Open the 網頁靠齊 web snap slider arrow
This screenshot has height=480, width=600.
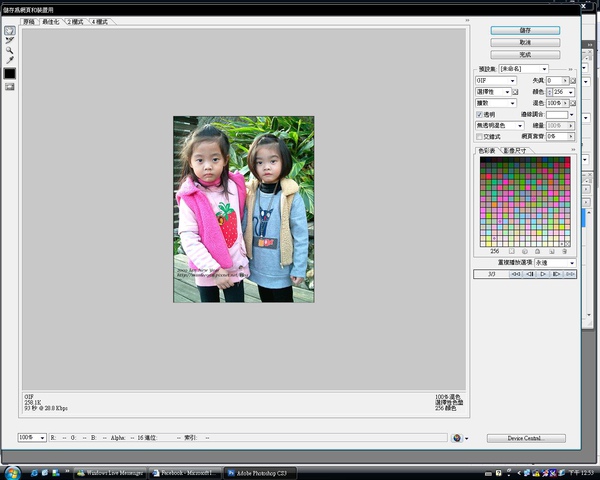[x=571, y=137]
